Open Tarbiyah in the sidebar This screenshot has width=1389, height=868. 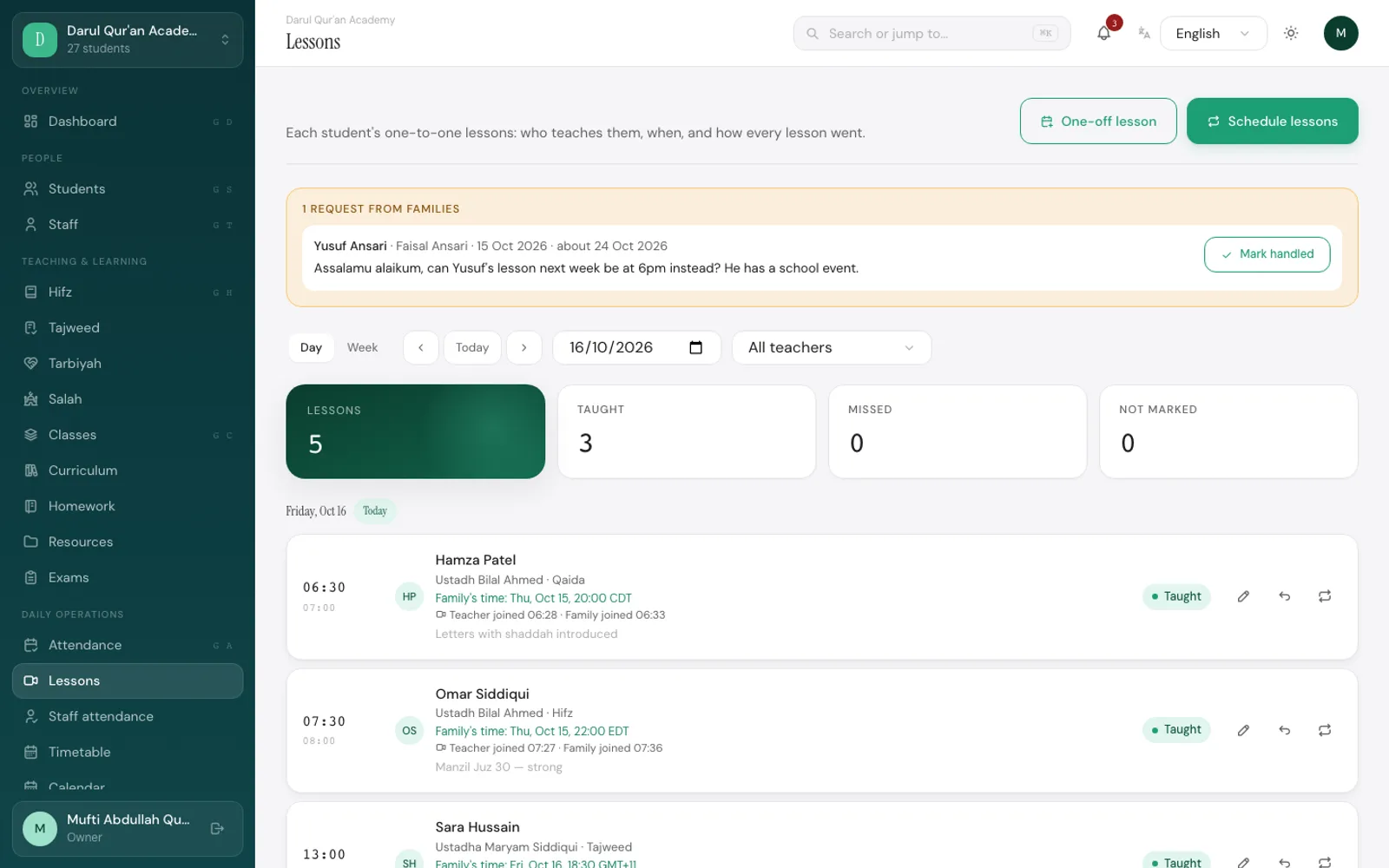128,364
